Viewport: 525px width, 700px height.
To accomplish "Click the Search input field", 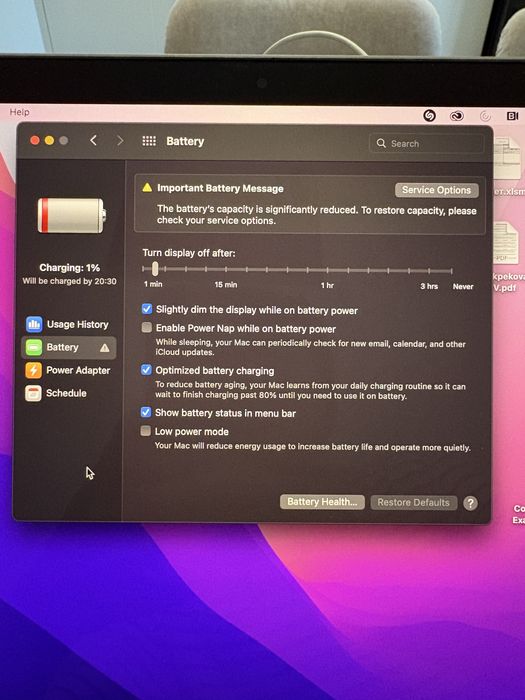I will pyautogui.click(x=426, y=143).
